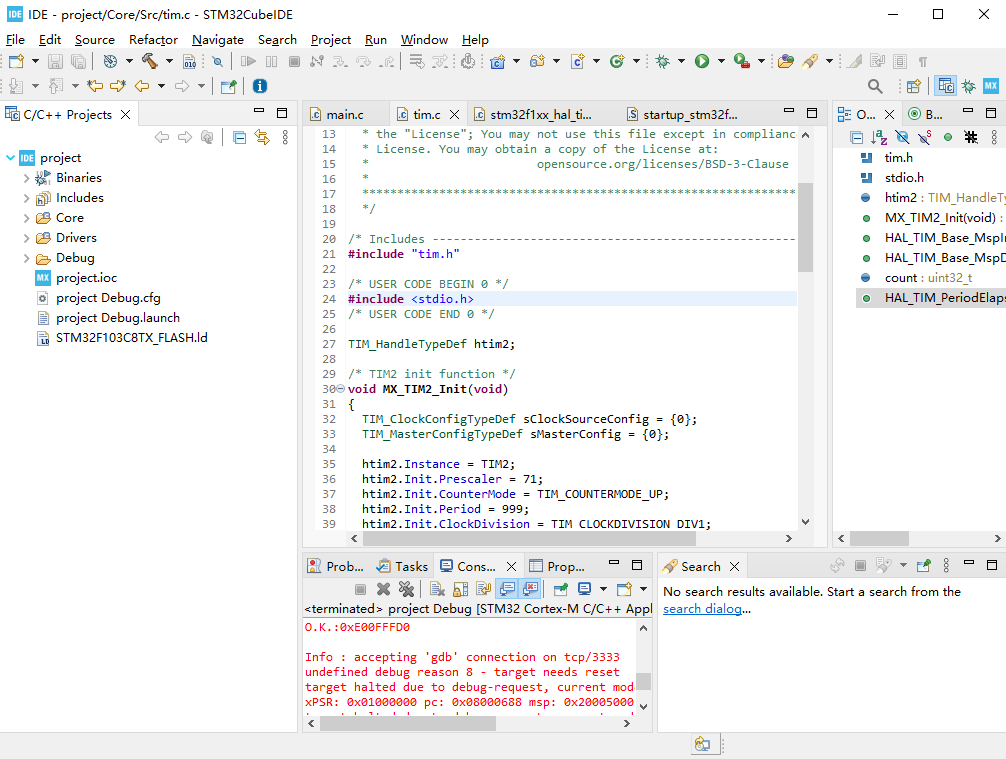The height and width of the screenshot is (759, 1006).
Task: Toggle Hide Non-Public Members green dot
Action: coord(948,137)
